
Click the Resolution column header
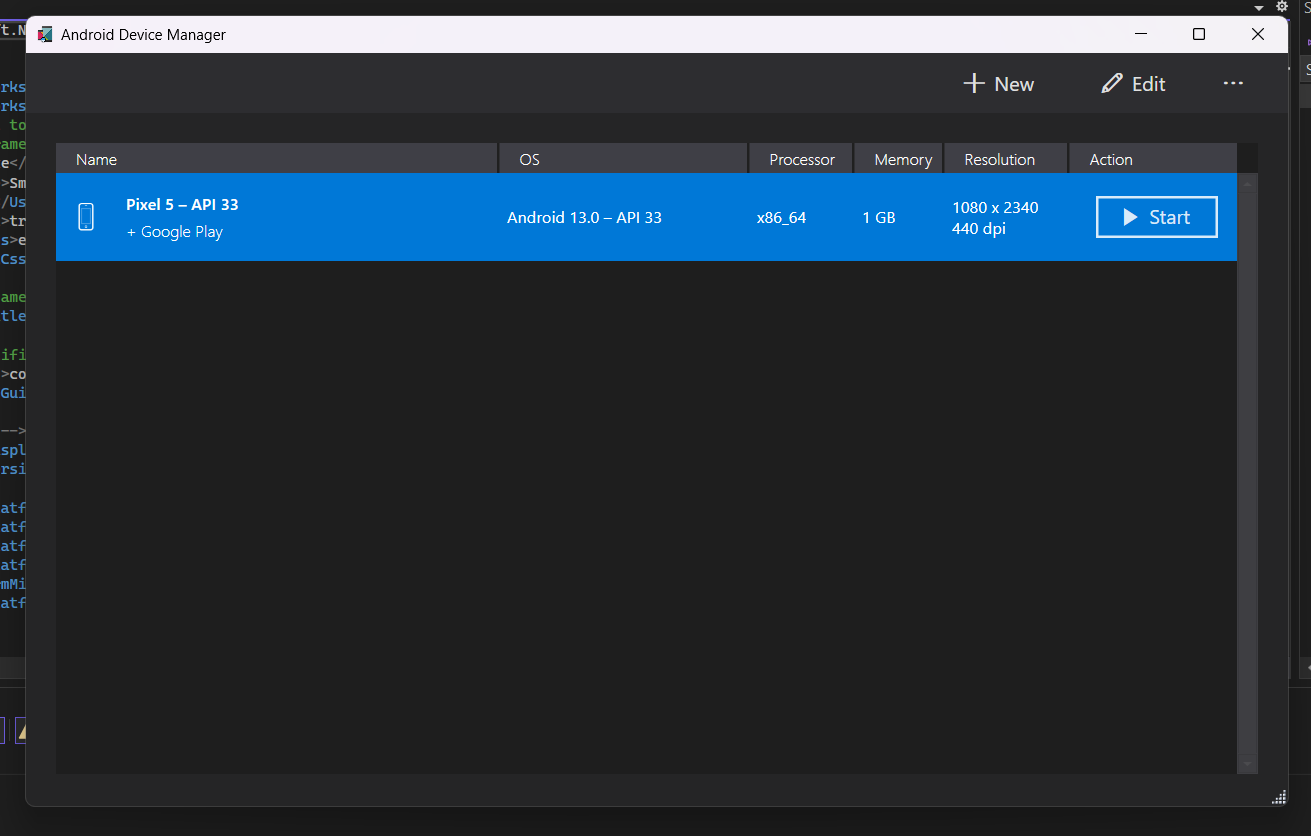1006,159
